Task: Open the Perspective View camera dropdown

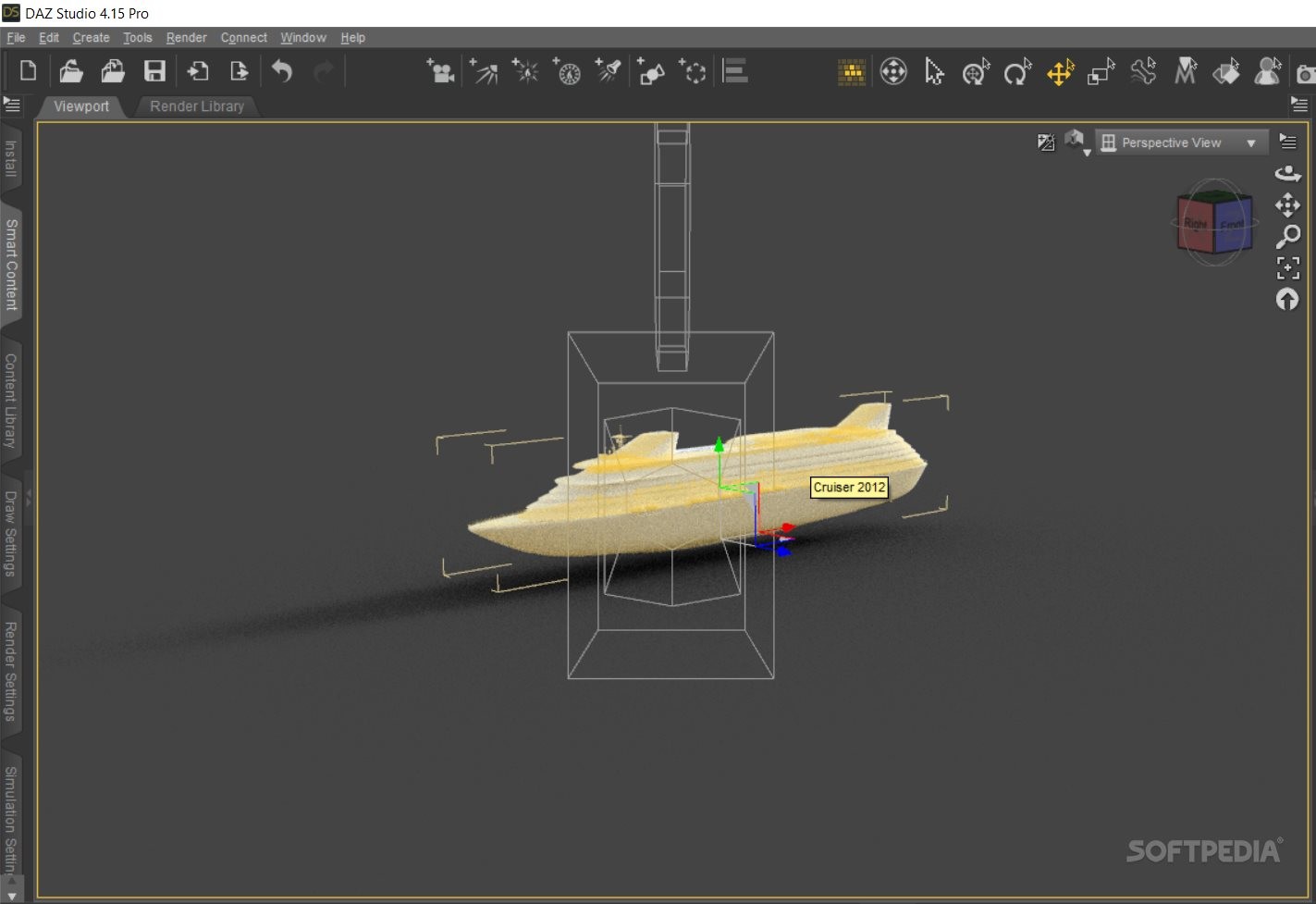Action: (1180, 142)
